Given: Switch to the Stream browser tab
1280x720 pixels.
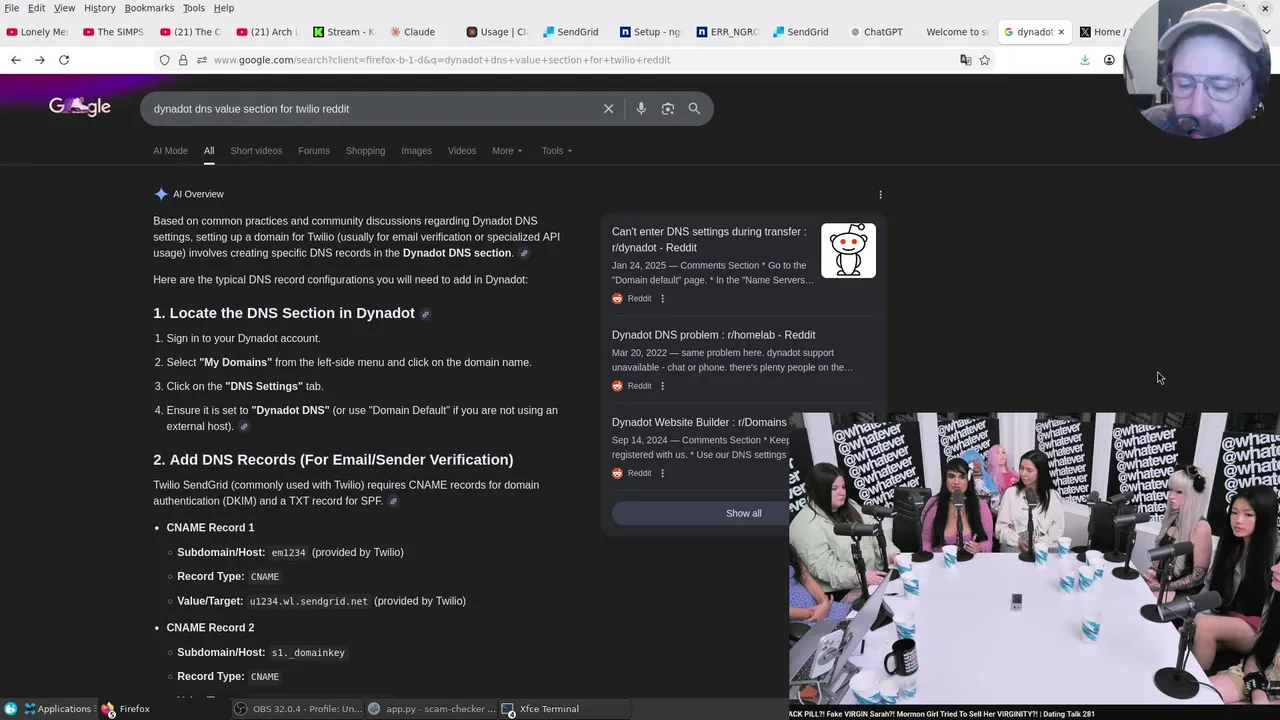Looking at the screenshot, I should click(x=344, y=32).
